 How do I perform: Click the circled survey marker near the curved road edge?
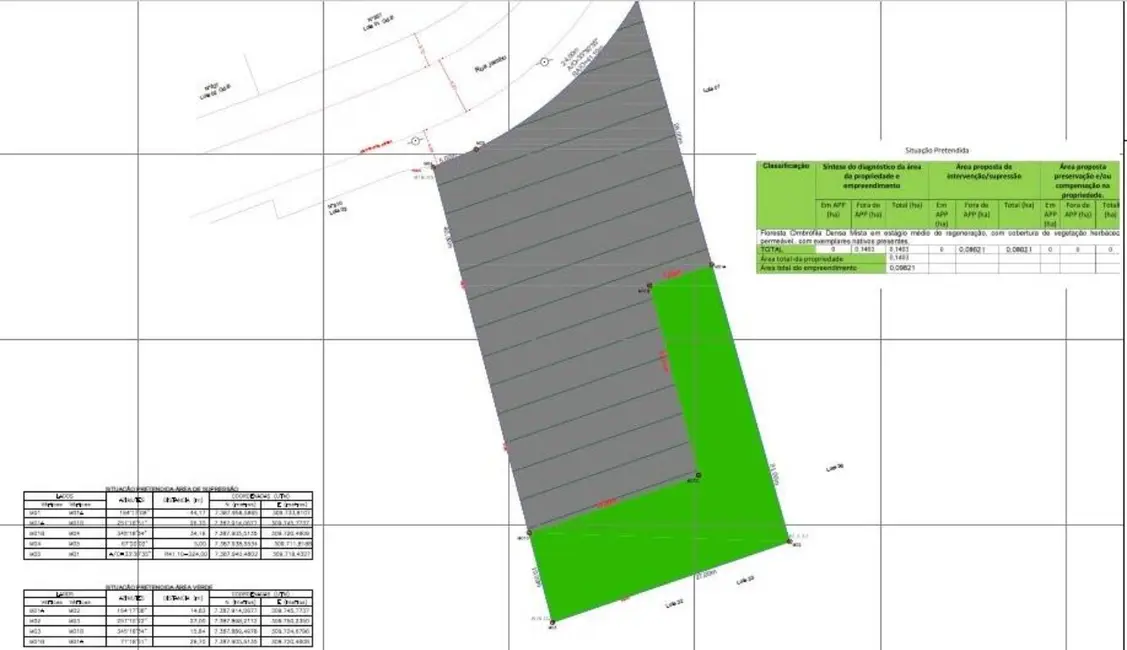tap(545, 62)
